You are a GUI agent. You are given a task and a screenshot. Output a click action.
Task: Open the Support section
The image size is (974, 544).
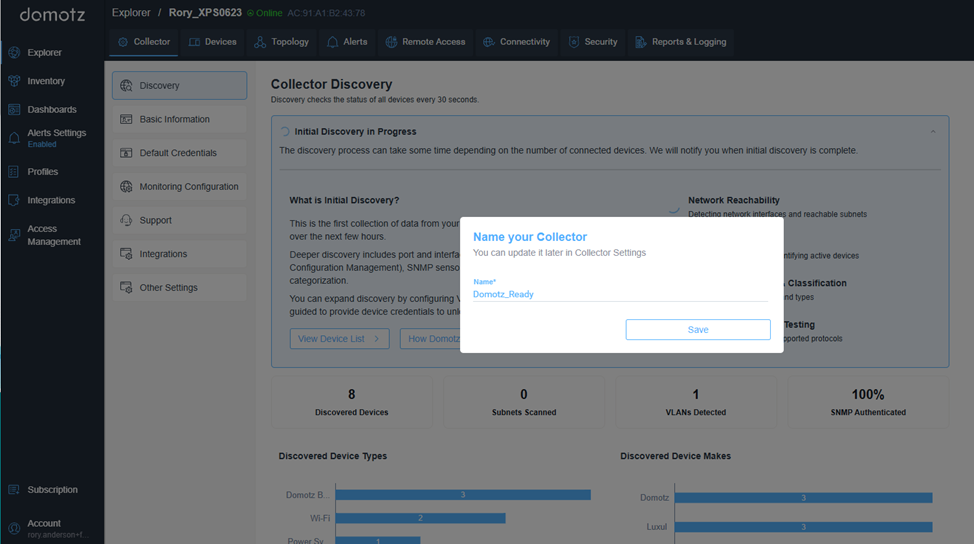180,220
